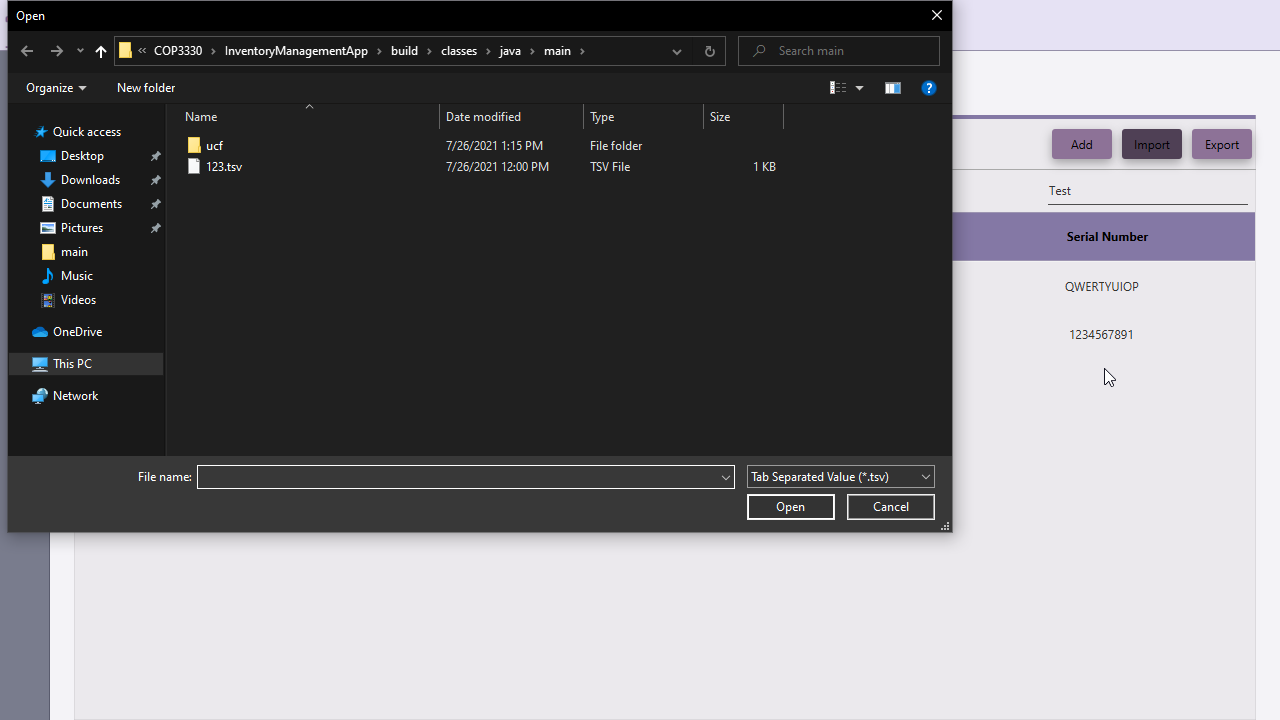Select the 1234567891 serial number cell
The width and height of the screenshot is (1280, 720).
[x=1101, y=335]
